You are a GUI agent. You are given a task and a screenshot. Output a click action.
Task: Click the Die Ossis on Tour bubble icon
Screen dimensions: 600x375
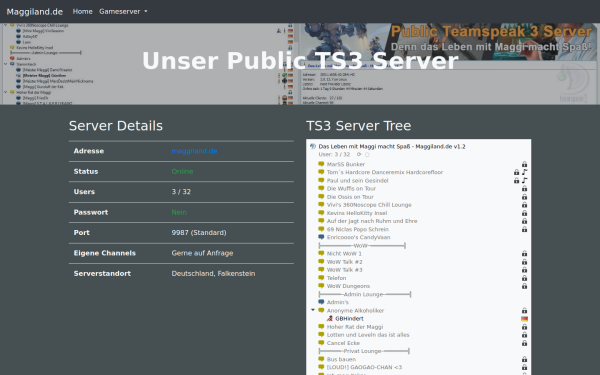pyautogui.click(x=321, y=196)
